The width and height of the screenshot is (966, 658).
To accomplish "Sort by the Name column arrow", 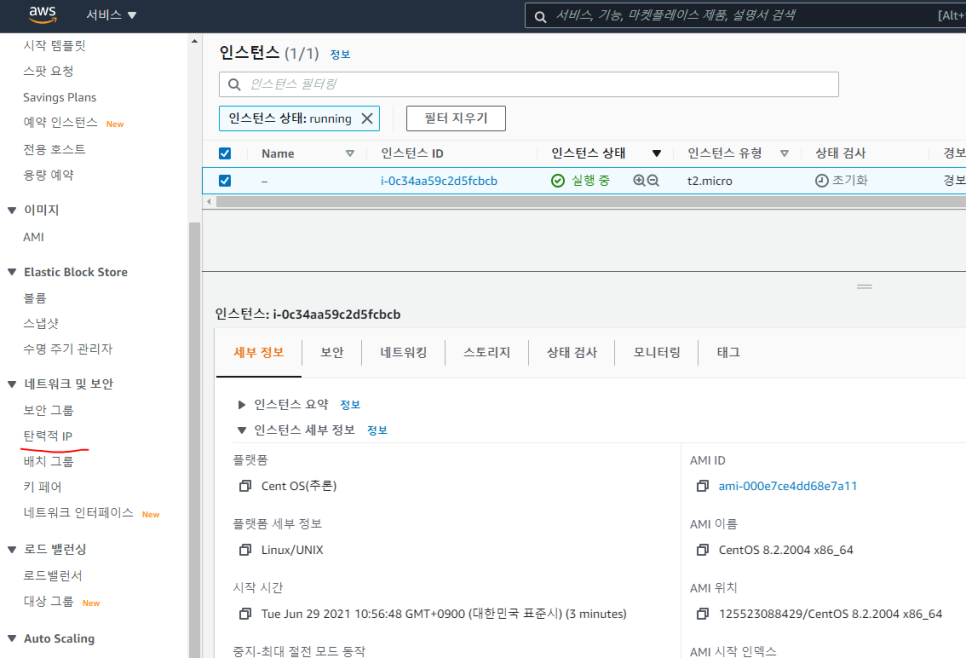I will click(x=350, y=153).
